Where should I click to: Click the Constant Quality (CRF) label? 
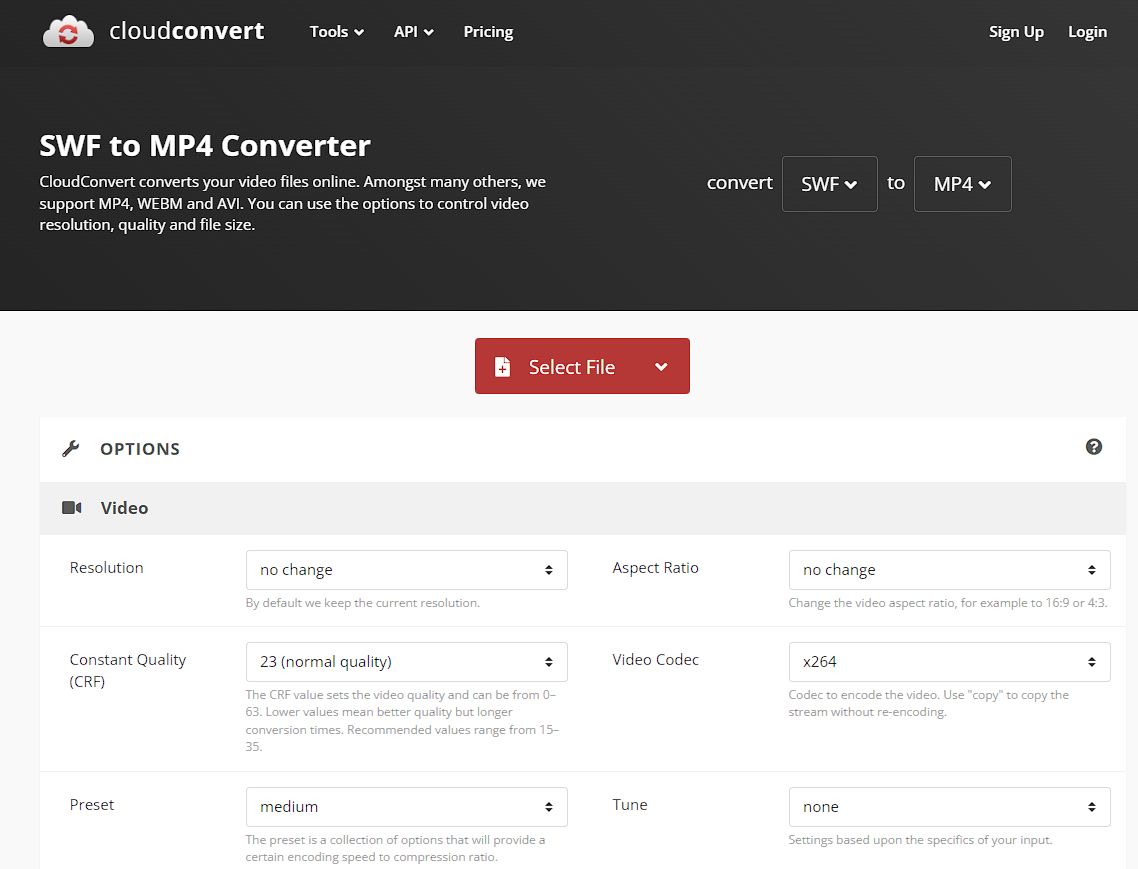click(x=128, y=670)
